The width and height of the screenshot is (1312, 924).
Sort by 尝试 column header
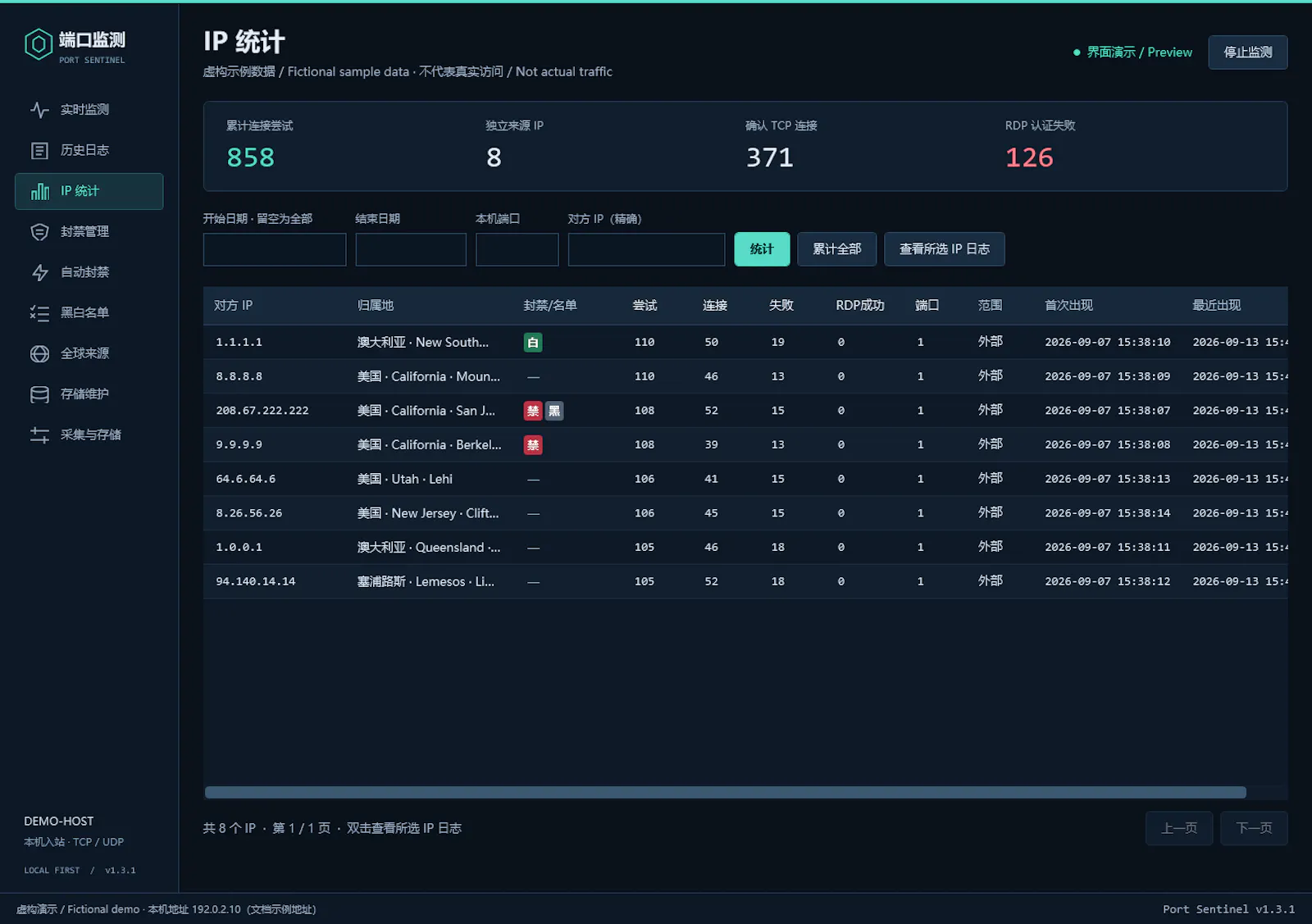[x=645, y=306]
